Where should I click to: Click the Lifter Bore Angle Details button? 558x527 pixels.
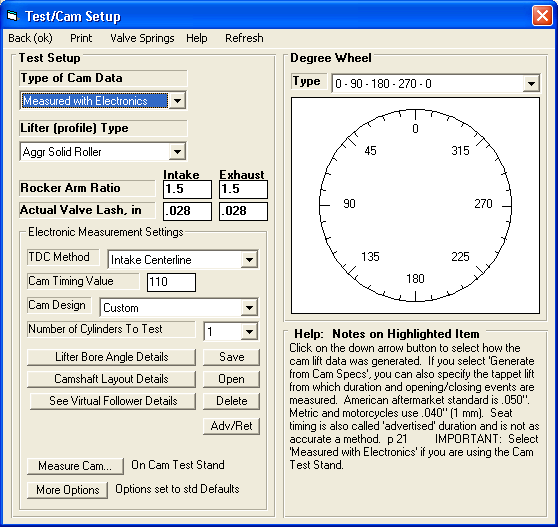click(x=111, y=357)
